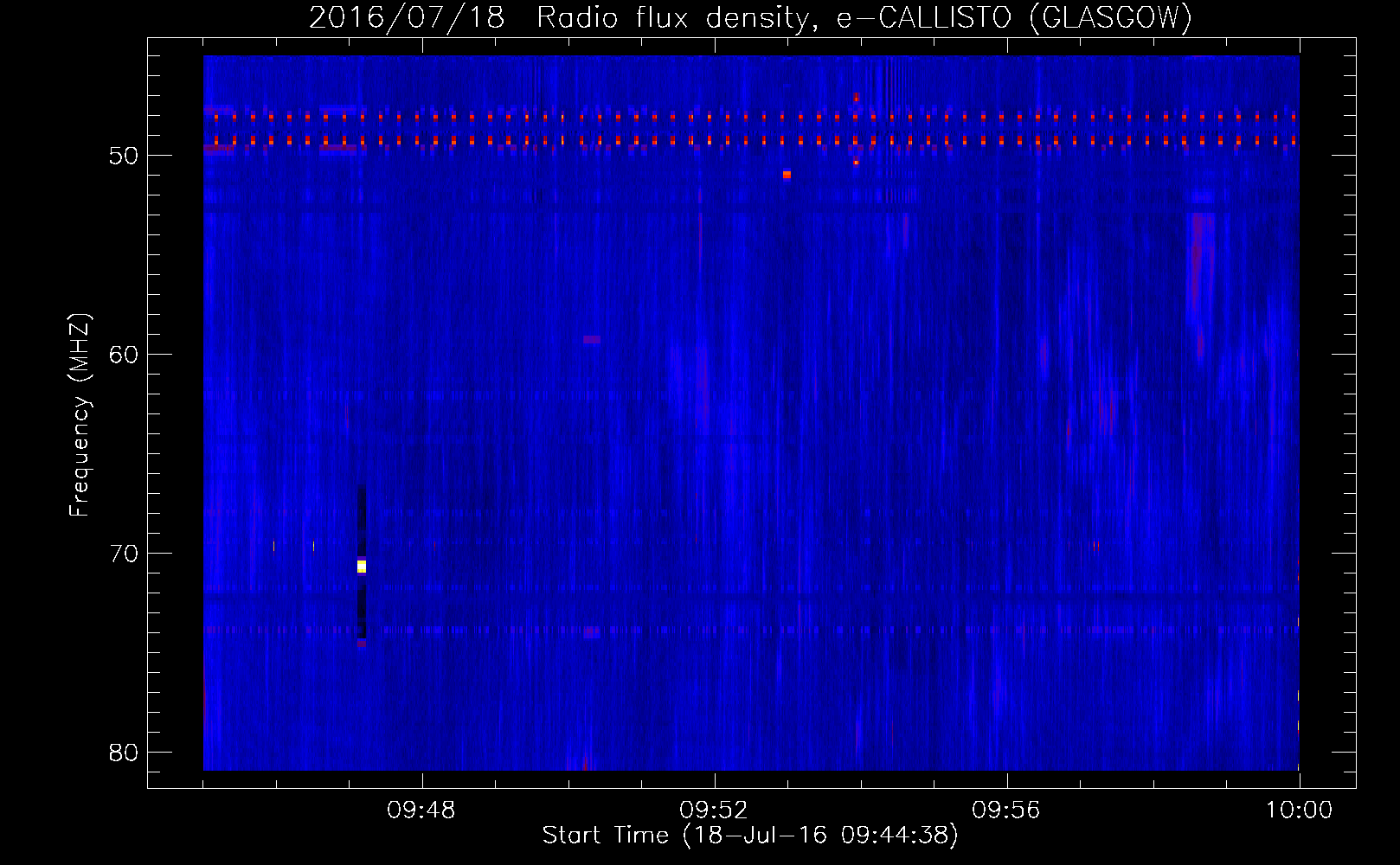Click the 09:52 time tick label
1400x865 pixels.
coord(714,811)
